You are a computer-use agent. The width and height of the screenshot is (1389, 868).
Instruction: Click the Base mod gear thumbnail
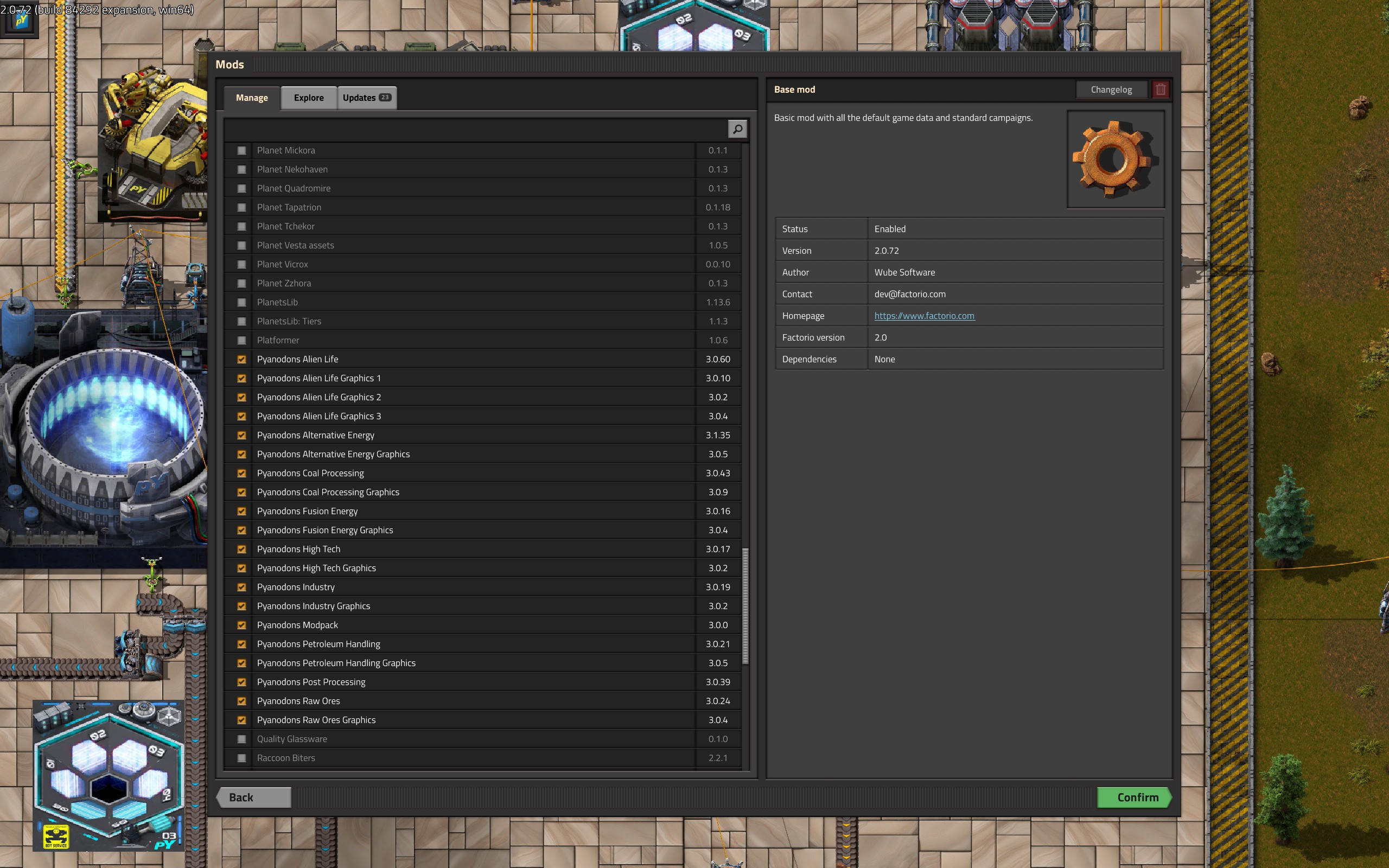(1114, 159)
